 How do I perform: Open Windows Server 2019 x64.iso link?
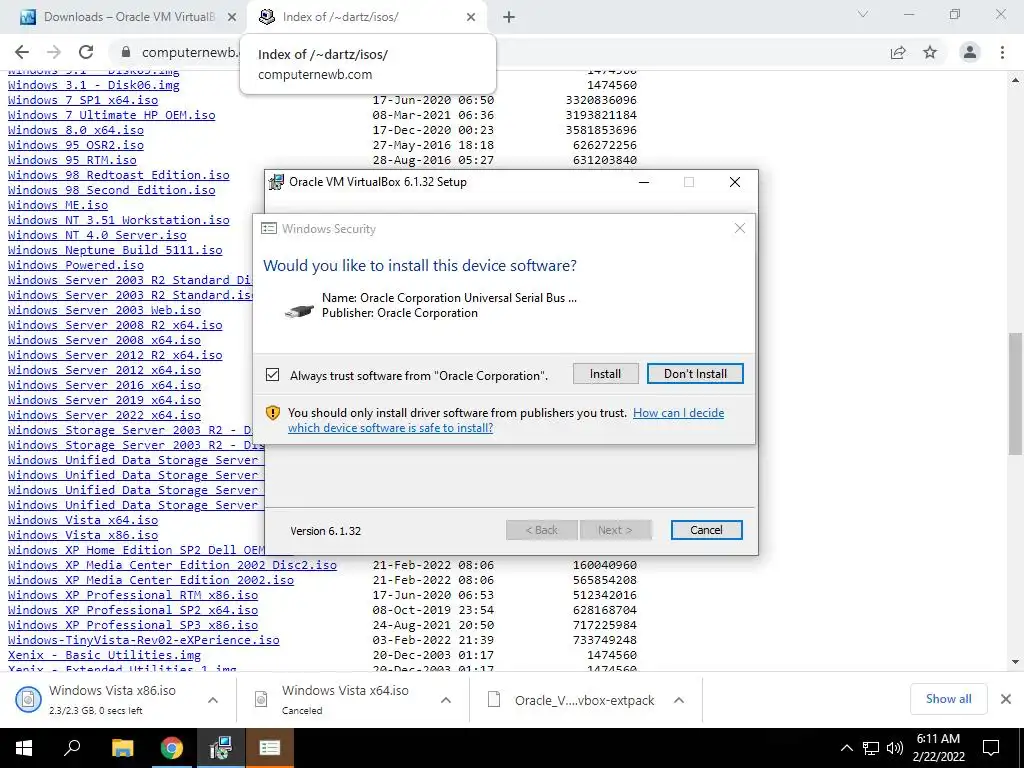pyautogui.click(x=104, y=400)
